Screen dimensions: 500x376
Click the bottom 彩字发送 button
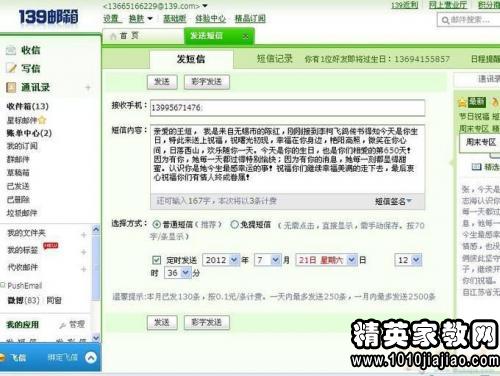click(207, 322)
